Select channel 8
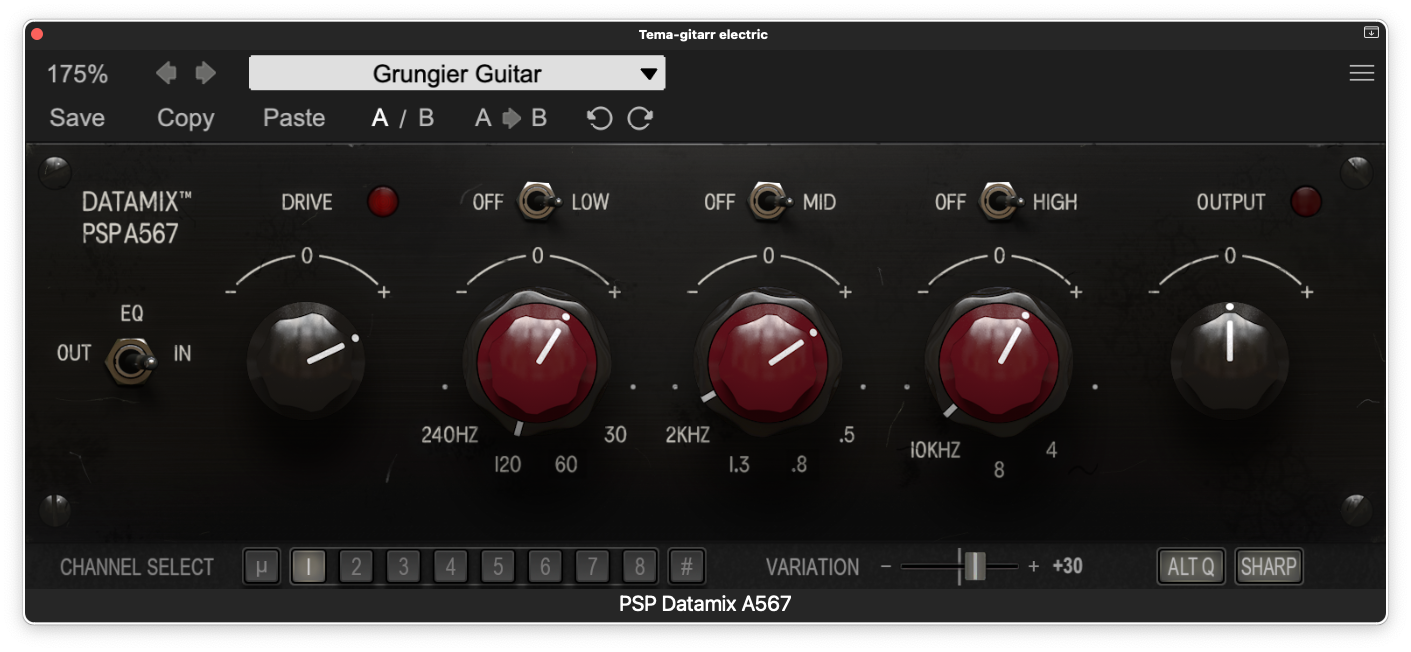Image resolution: width=1411 pixels, height=652 pixels. (x=640, y=567)
